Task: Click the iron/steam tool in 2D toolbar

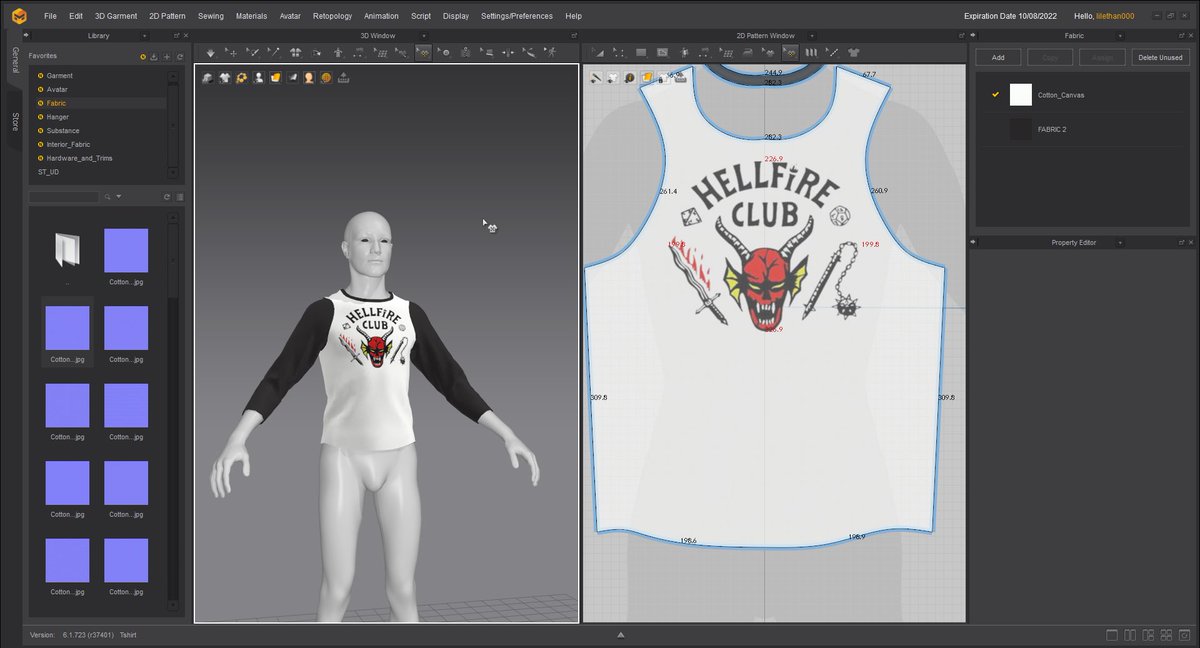Action: point(747,52)
